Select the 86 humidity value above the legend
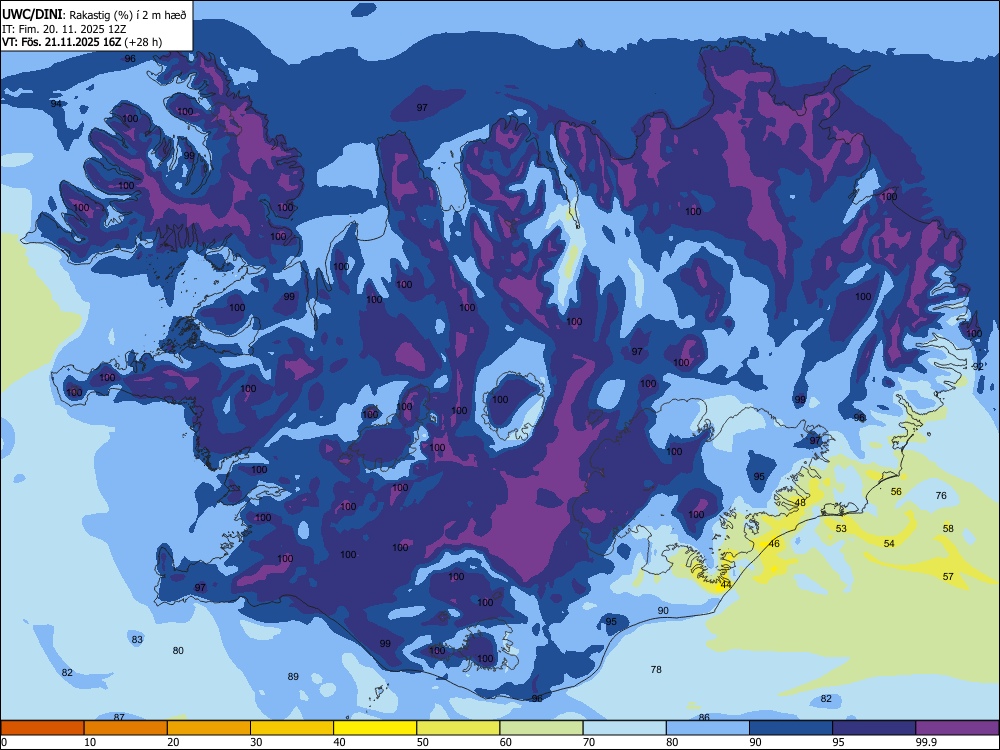 coord(704,717)
